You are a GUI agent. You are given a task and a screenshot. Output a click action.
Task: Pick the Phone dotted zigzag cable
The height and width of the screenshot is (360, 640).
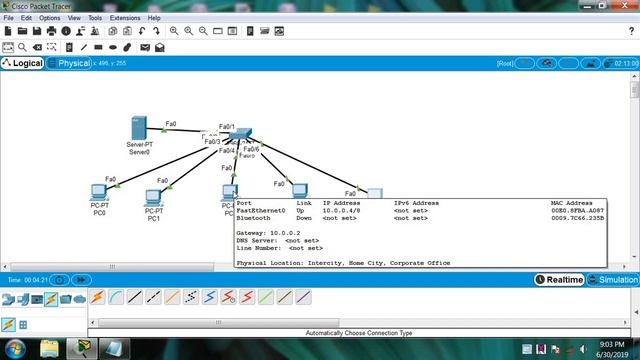point(191,297)
